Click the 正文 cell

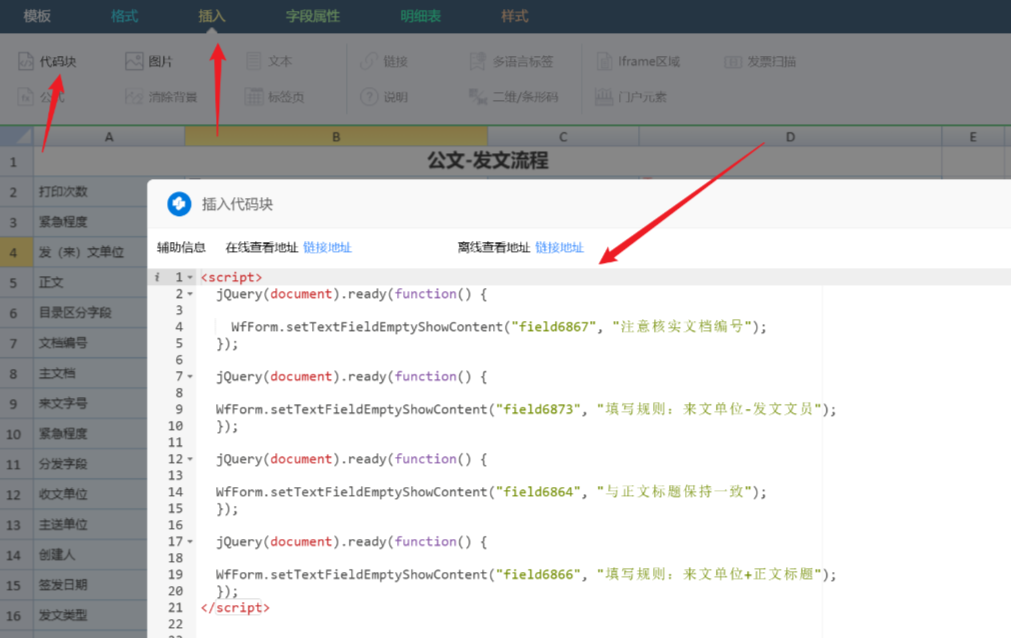pyautogui.click(x=90, y=283)
